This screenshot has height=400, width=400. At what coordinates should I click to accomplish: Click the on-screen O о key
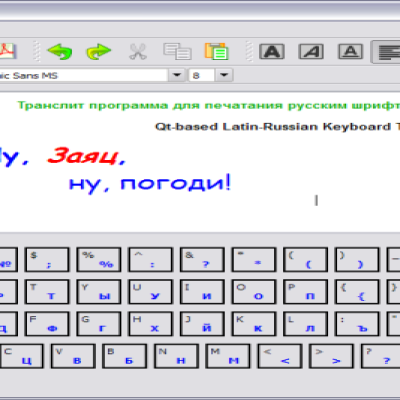254,292
